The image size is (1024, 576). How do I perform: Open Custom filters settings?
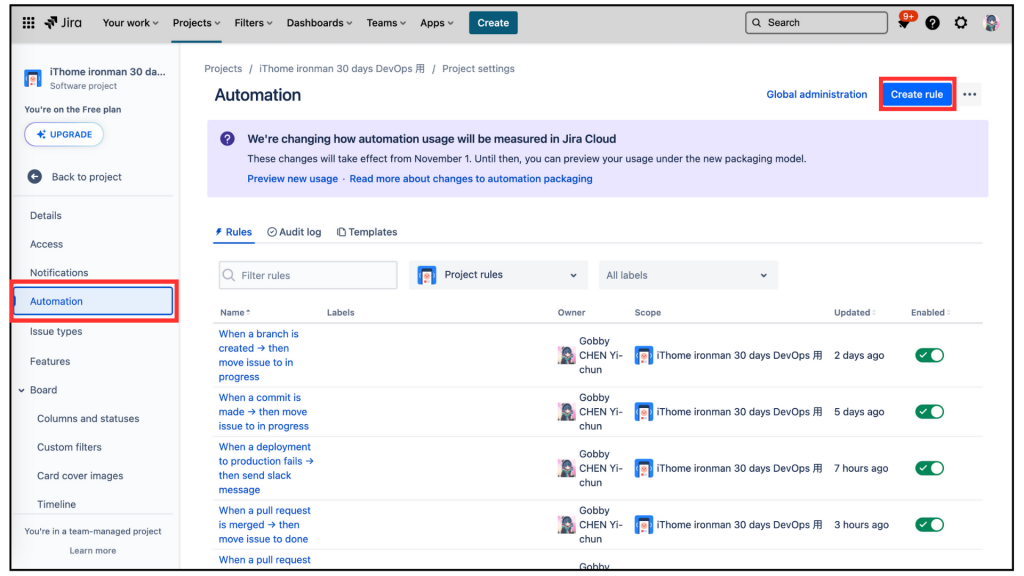tap(69, 447)
